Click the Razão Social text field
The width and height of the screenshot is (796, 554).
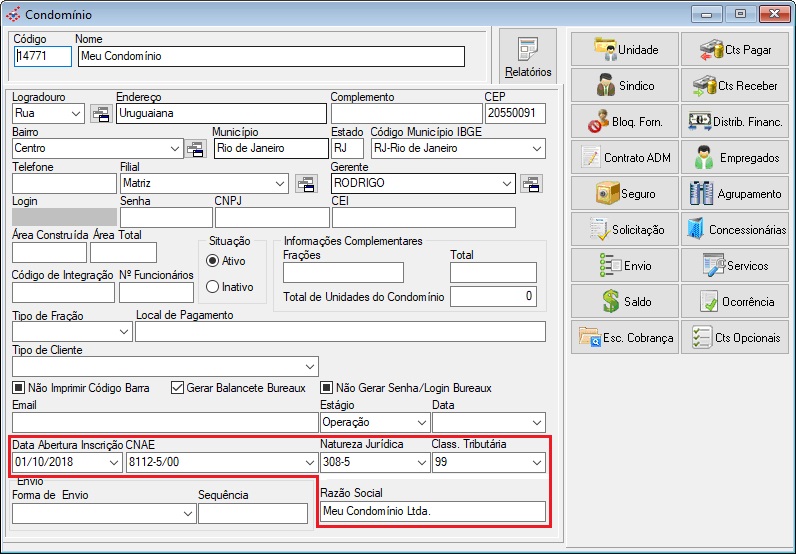[432, 512]
